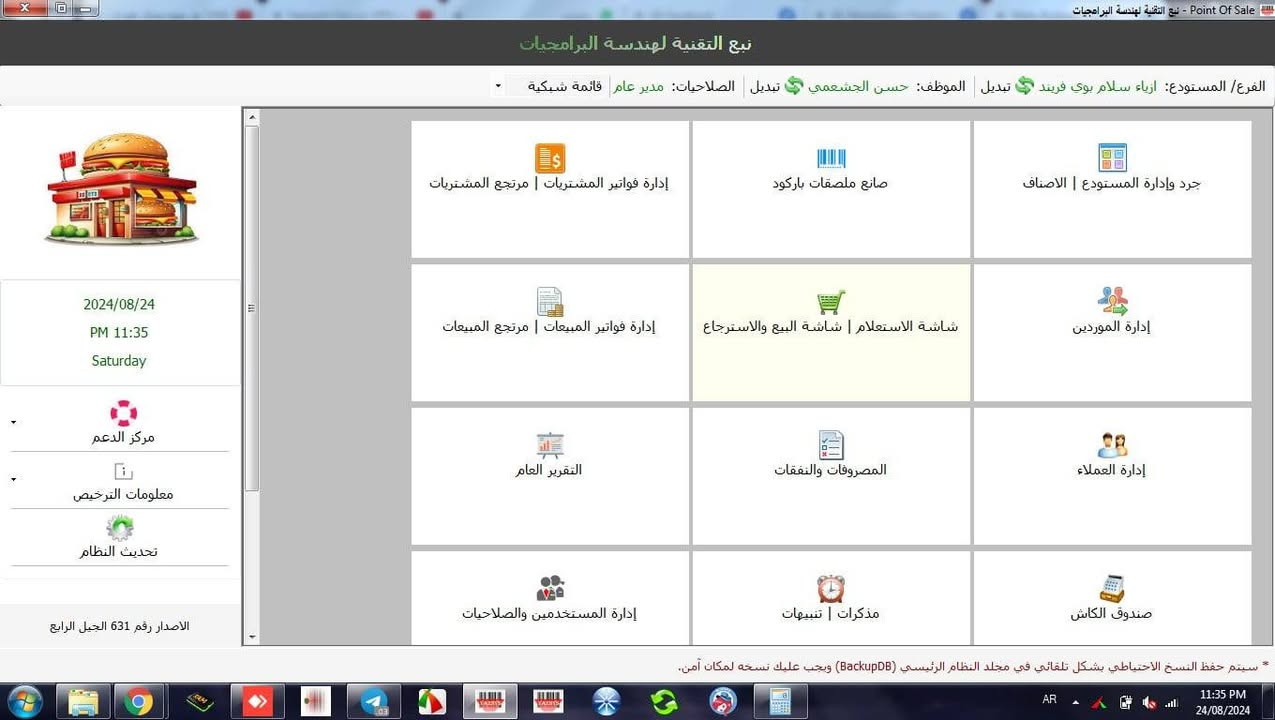Click the volume icon in system tray
Viewport: 1275px width, 720px height.
[1149, 703]
